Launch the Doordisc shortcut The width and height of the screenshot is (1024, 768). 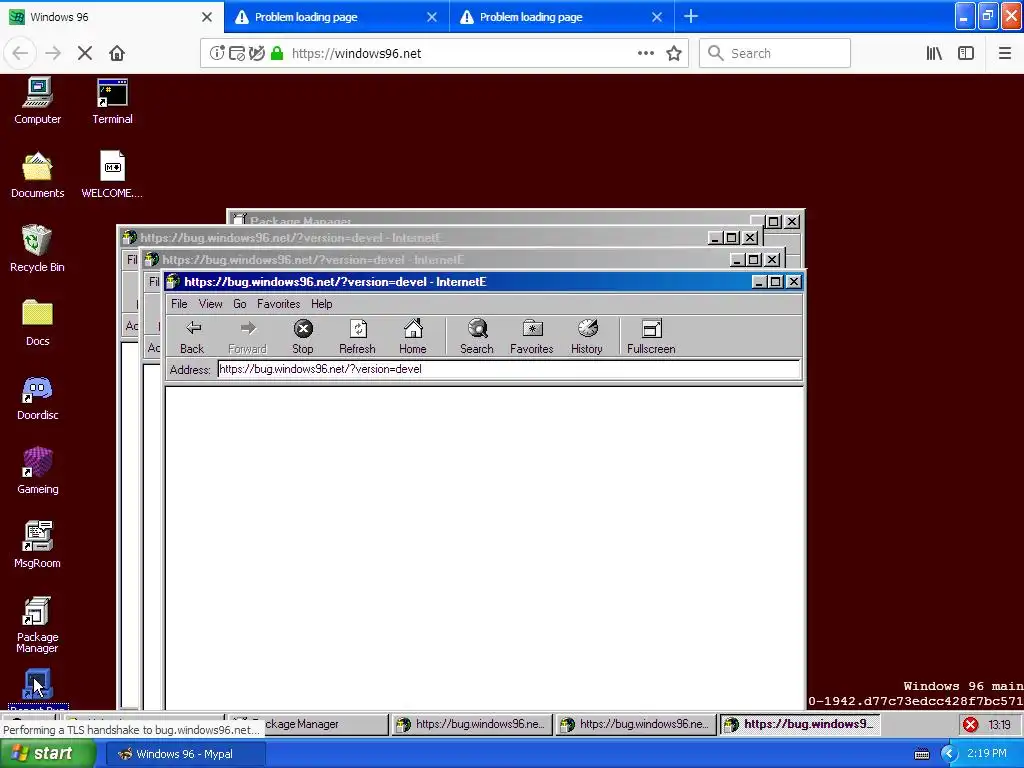(x=37, y=397)
